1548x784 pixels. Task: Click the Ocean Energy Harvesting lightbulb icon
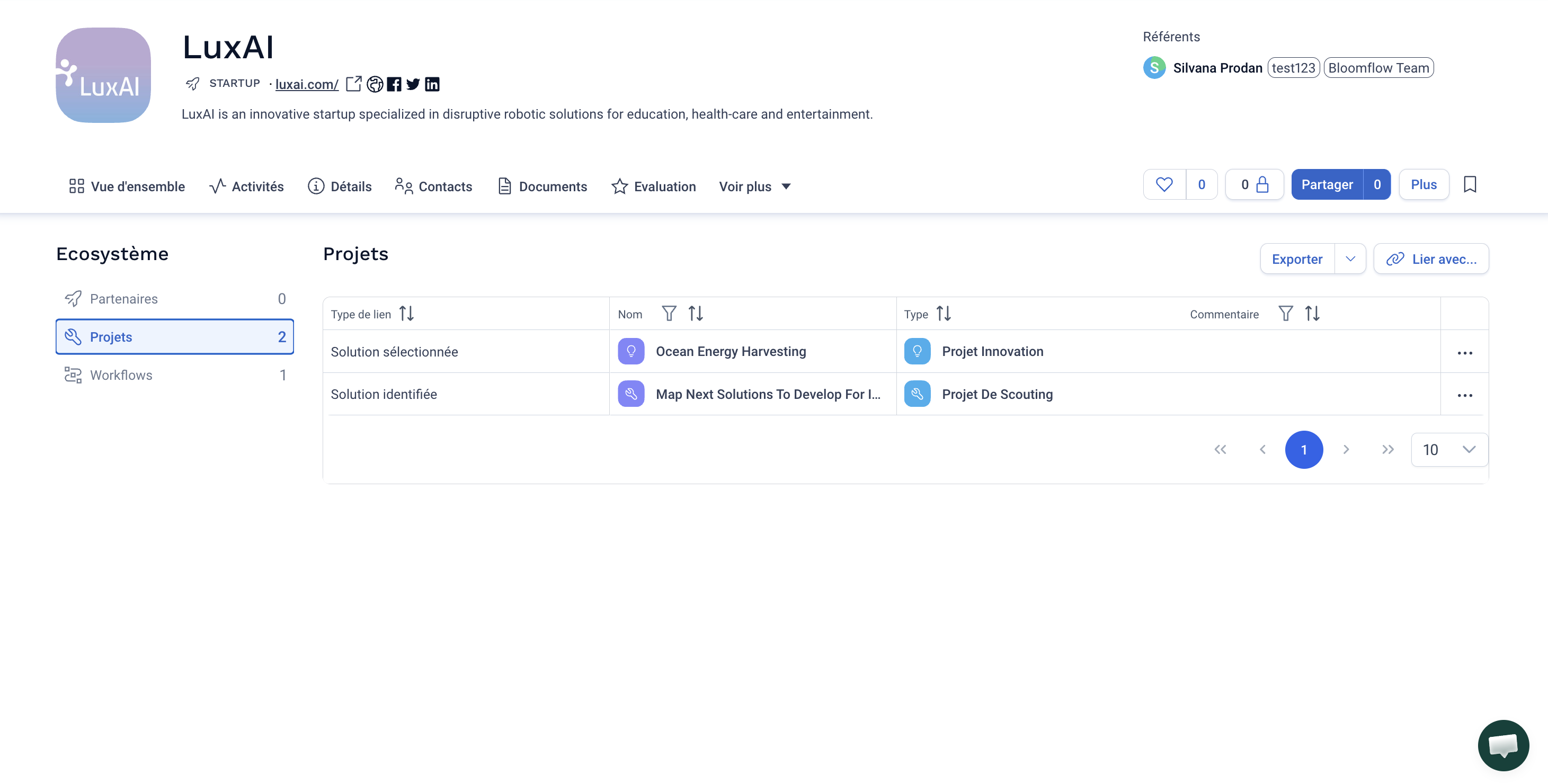coord(631,351)
